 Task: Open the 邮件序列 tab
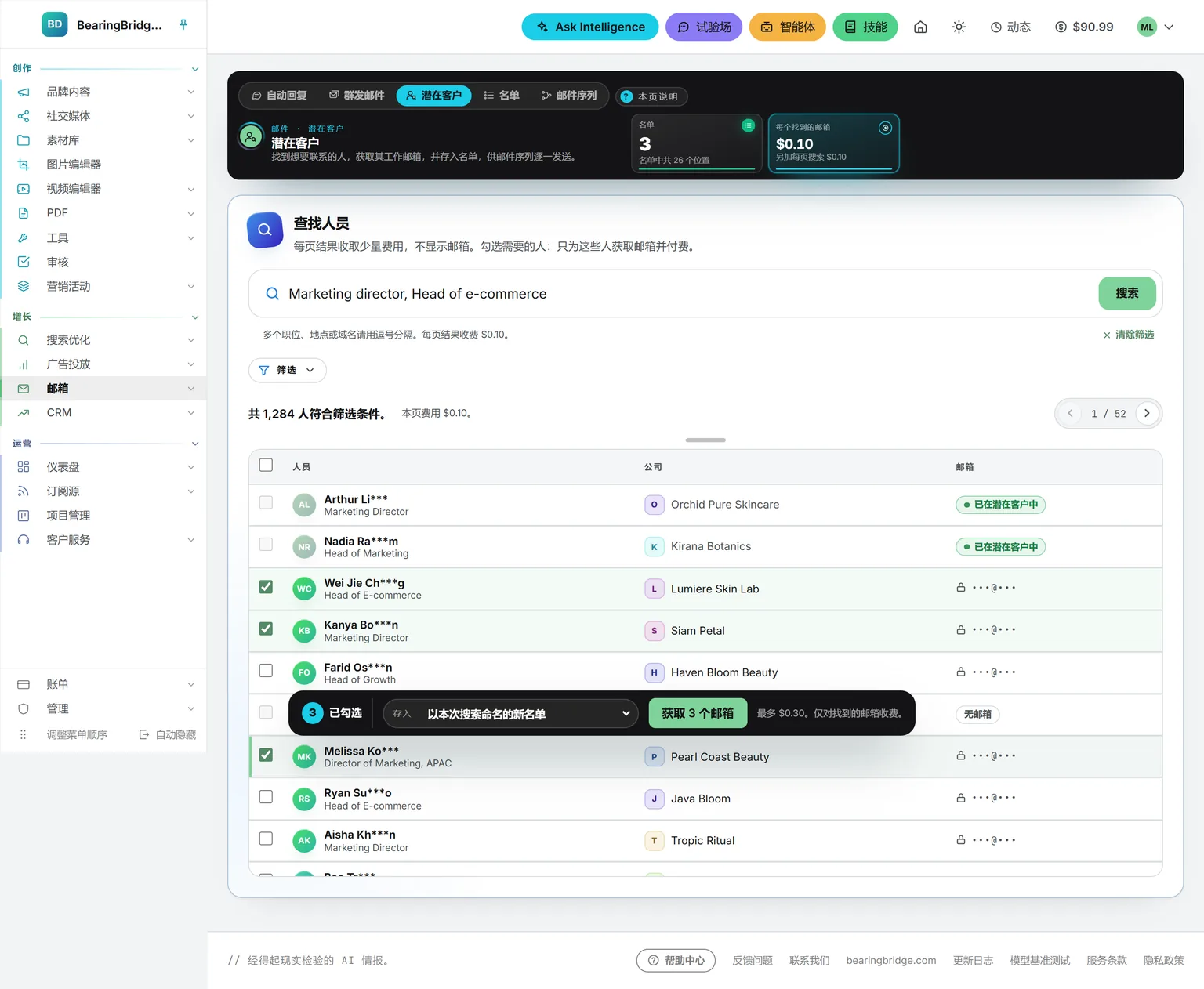(x=569, y=96)
